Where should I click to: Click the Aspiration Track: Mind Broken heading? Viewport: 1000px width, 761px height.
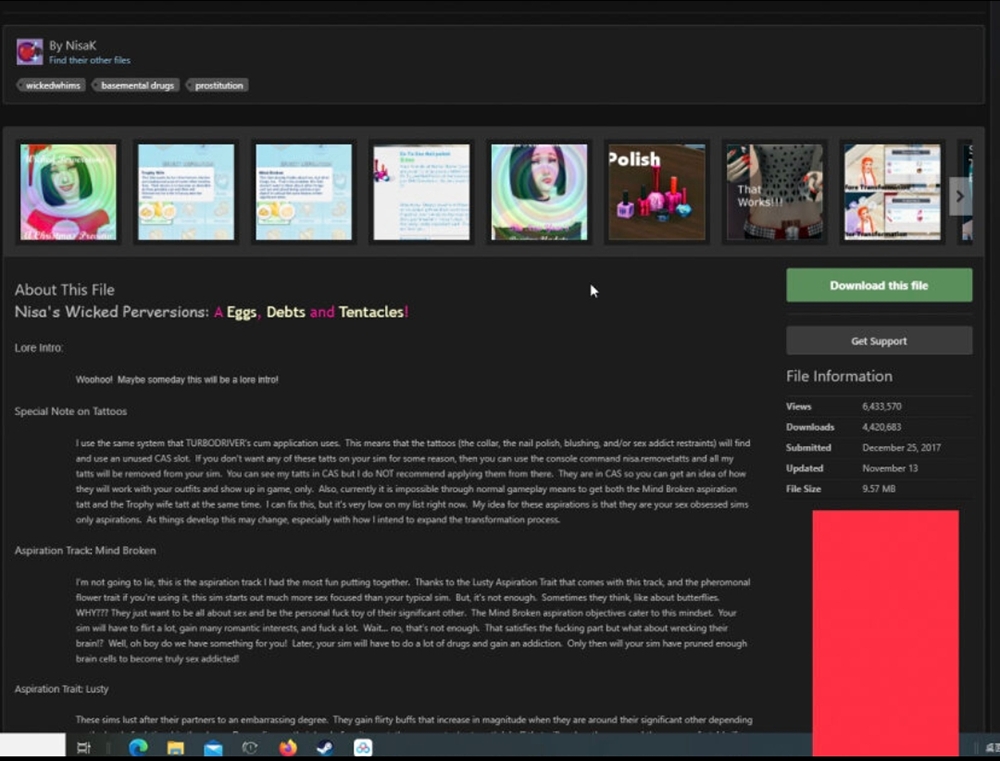pos(85,550)
